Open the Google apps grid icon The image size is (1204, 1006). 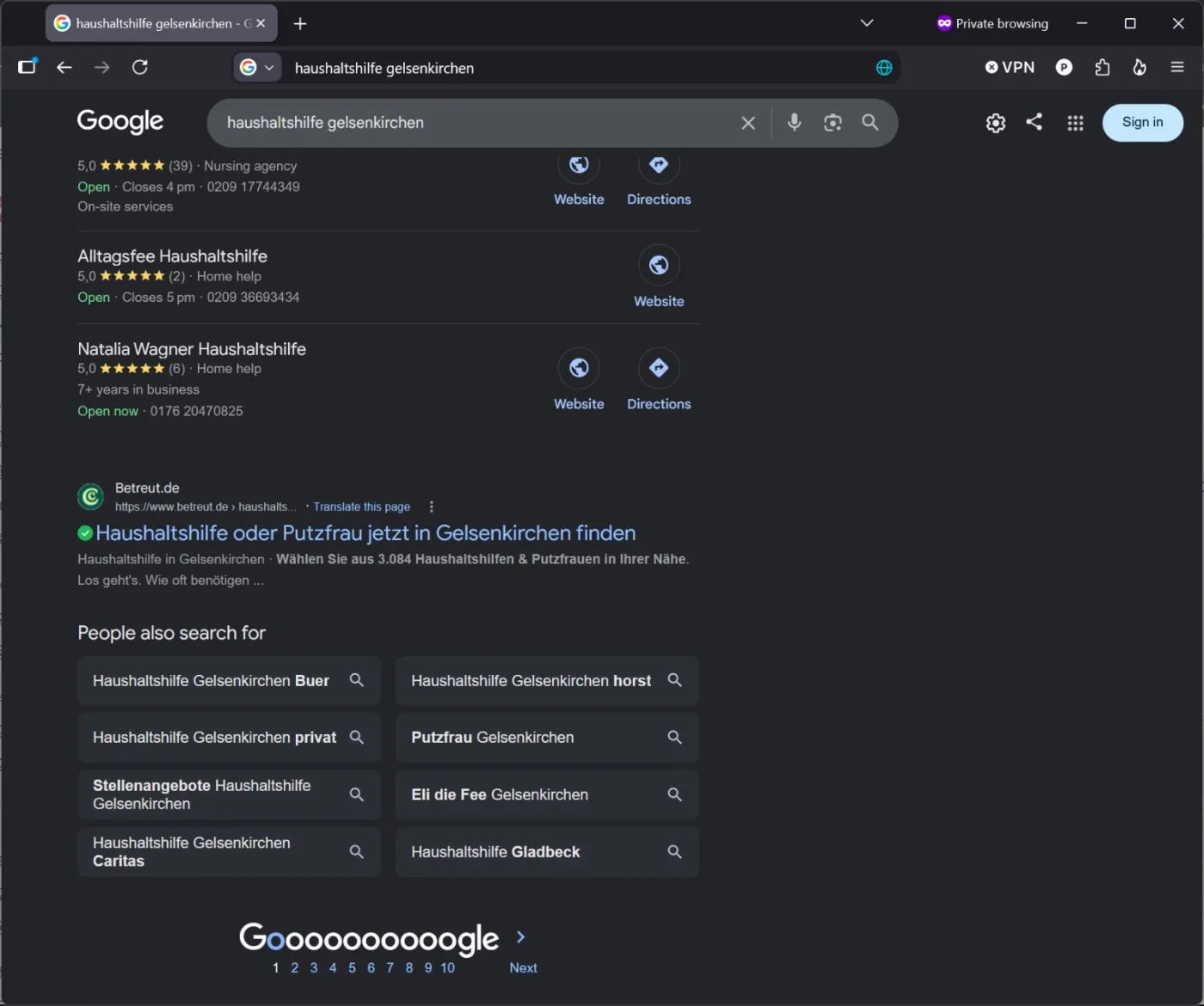pos(1075,123)
